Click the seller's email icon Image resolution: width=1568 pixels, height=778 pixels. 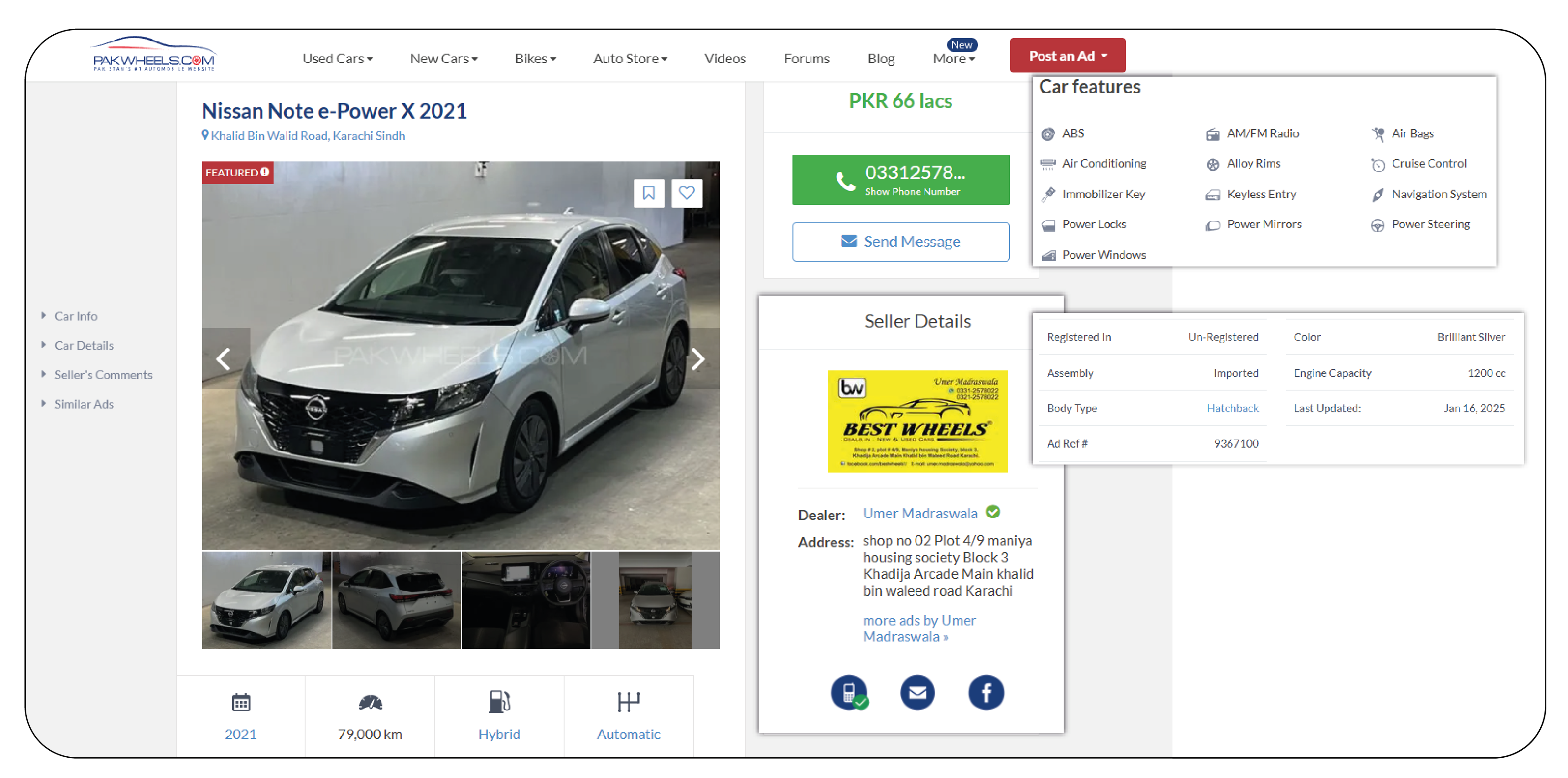pyautogui.click(x=917, y=692)
